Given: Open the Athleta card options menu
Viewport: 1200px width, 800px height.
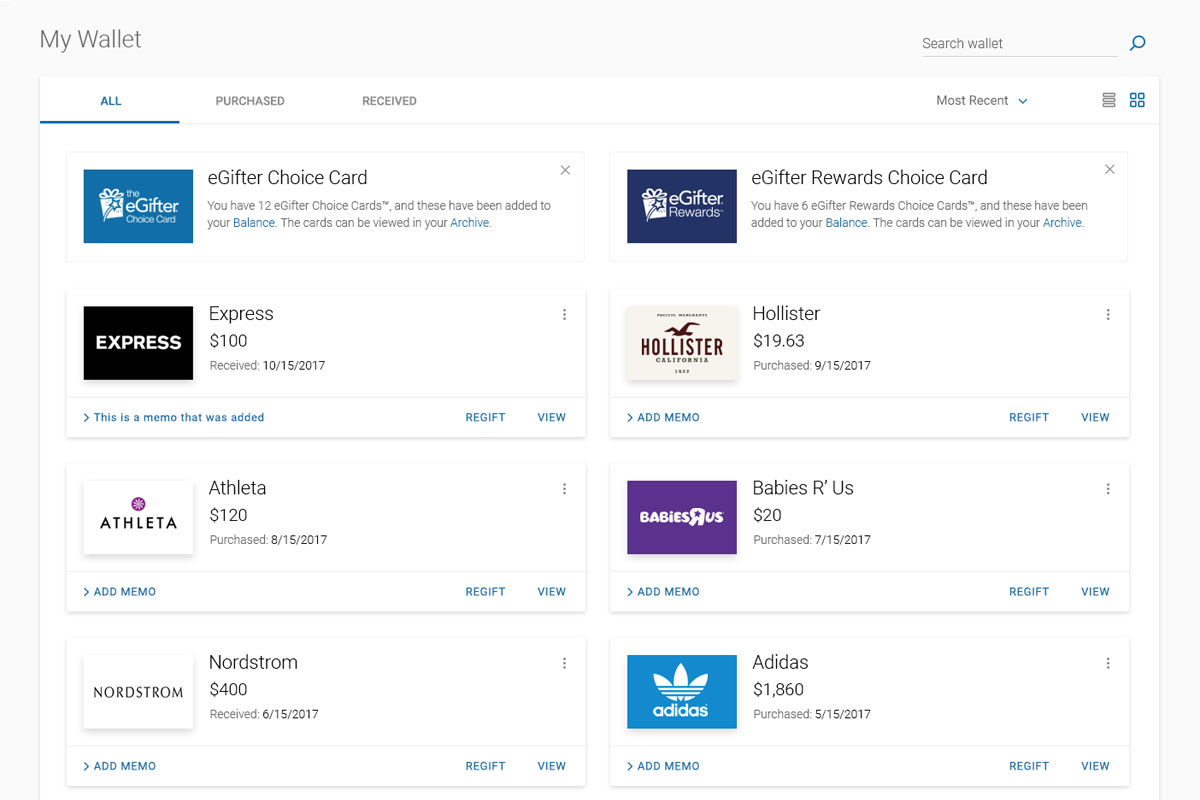Looking at the screenshot, I should 564,489.
